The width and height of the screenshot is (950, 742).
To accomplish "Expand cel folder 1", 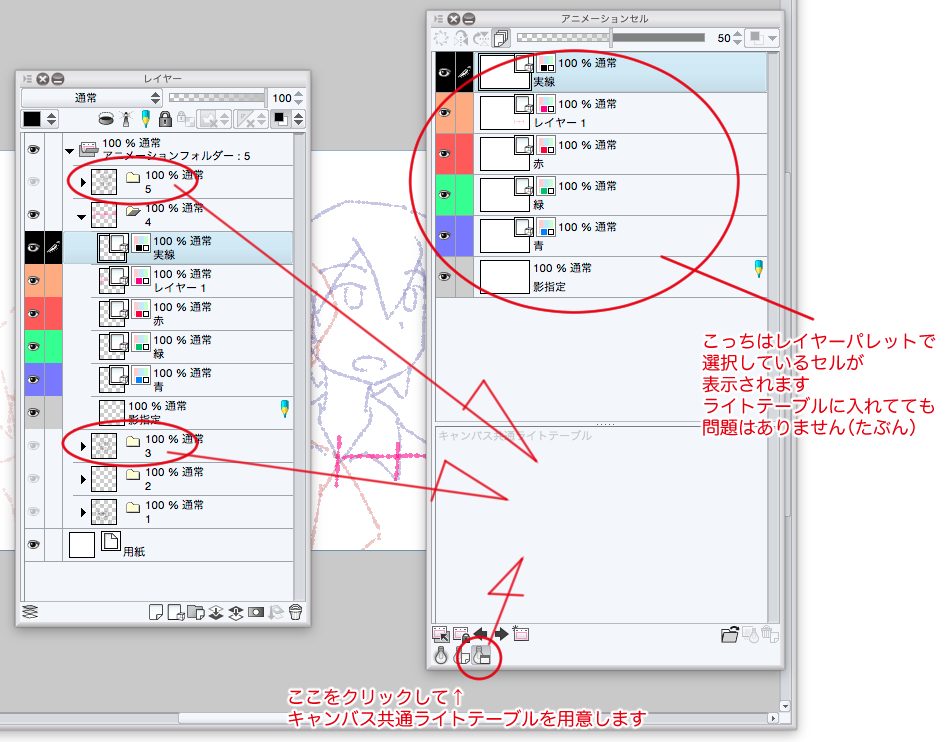I will click(83, 512).
